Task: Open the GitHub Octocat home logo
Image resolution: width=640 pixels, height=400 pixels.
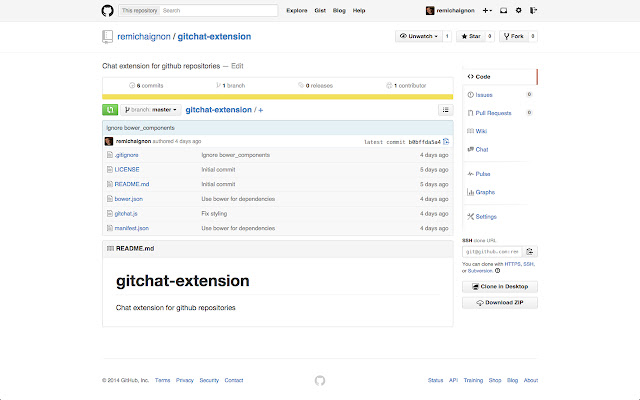Action: (107, 11)
